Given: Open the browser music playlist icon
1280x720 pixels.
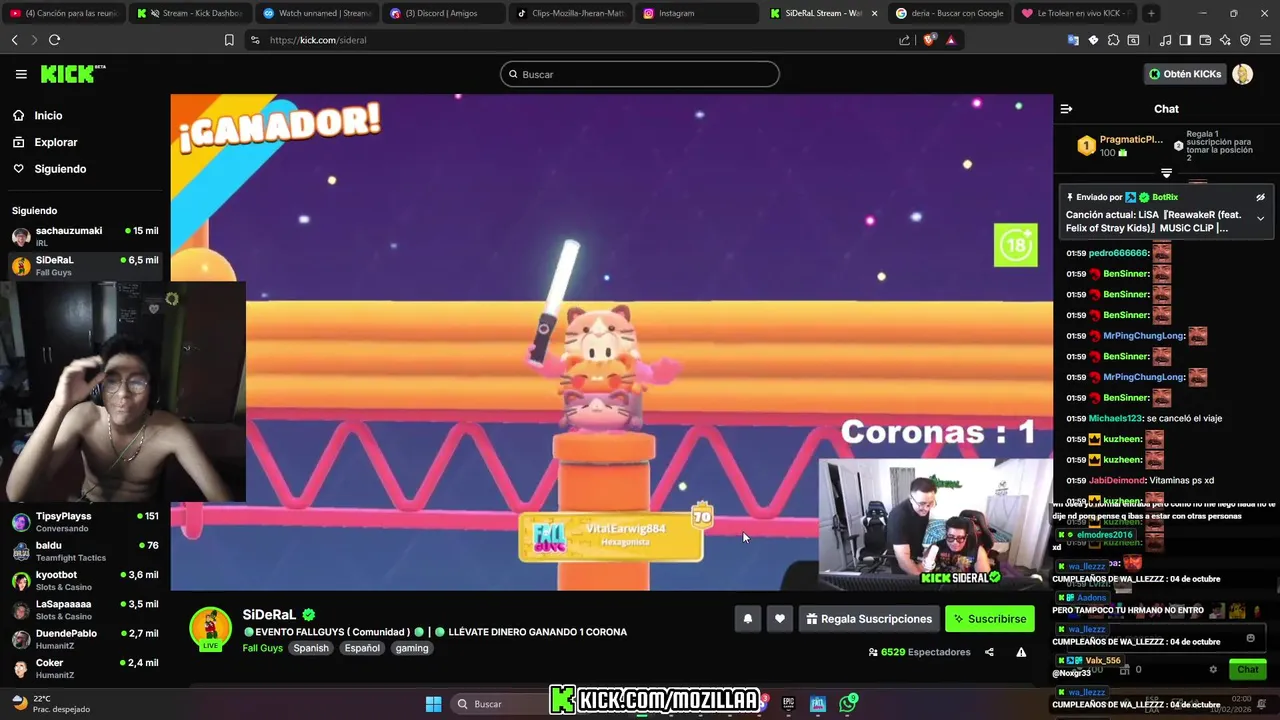Looking at the screenshot, I should 1165,40.
